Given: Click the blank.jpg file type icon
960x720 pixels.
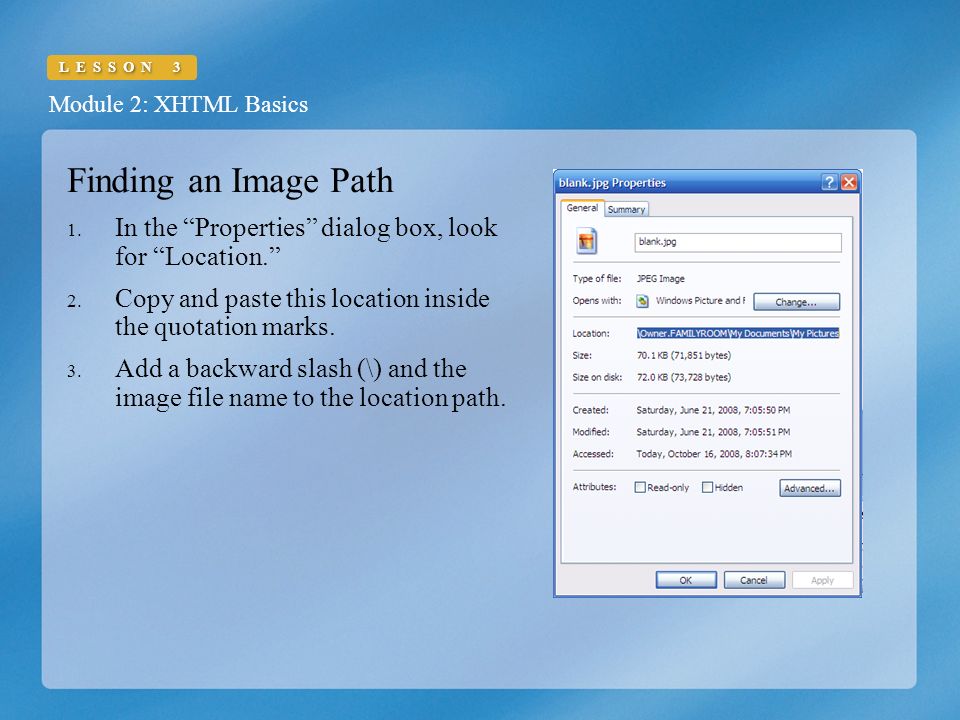Looking at the screenshot, I should point(586,241).
